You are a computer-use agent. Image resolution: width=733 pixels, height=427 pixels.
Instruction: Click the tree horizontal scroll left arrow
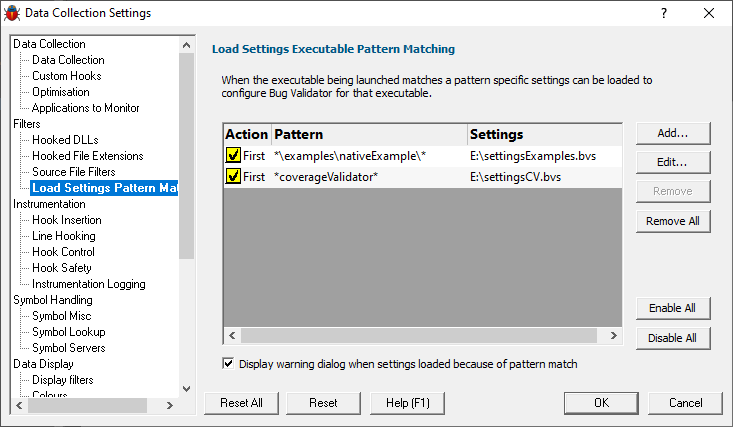tap(19, 405)
